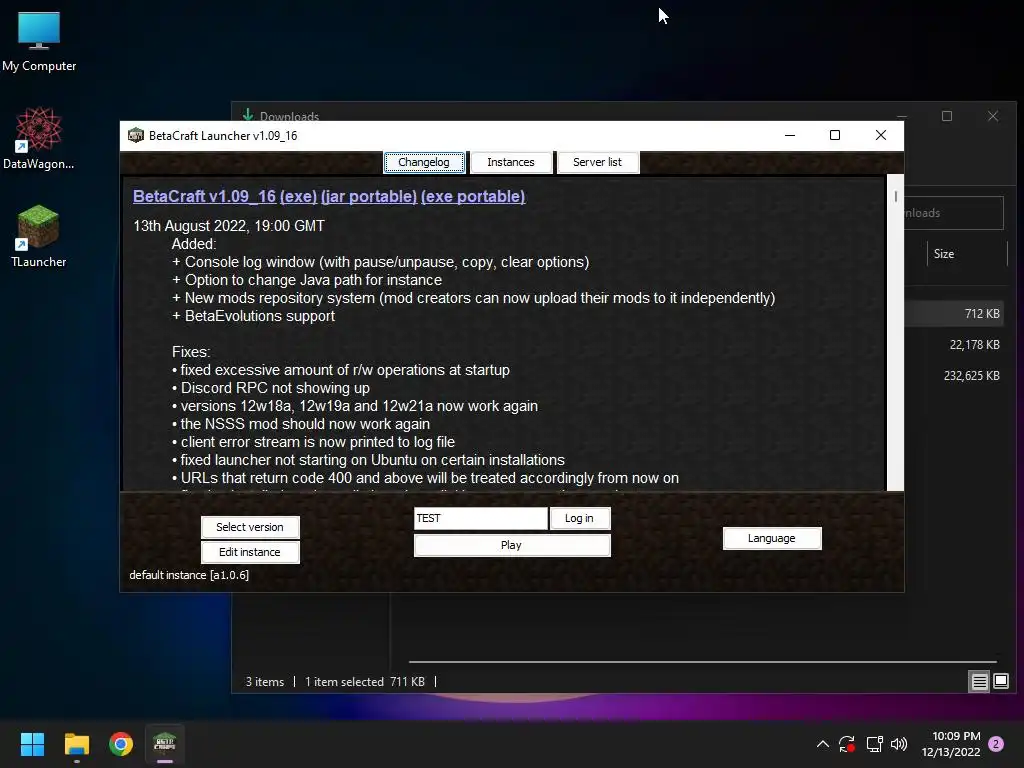Image resolution: width=1024 pixels, height=768 pixels.
Task: Click the '13th August 2022, 19:00 GMT' line
Action: click(229, 226)
